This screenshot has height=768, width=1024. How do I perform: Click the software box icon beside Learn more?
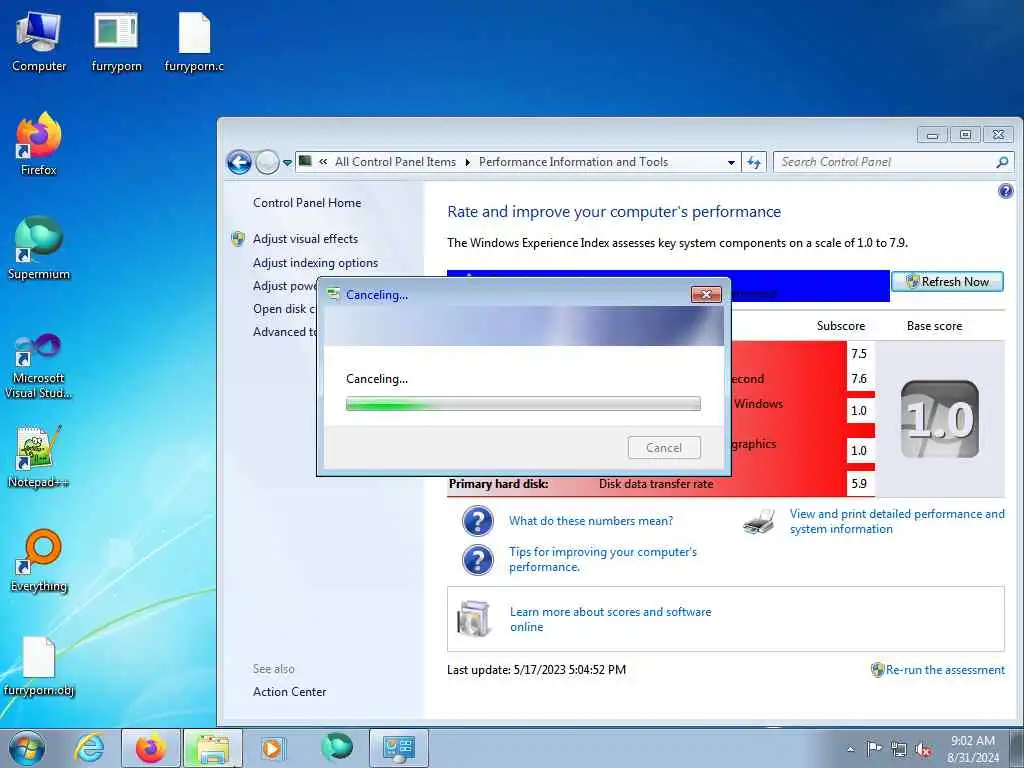pos(474,619)
